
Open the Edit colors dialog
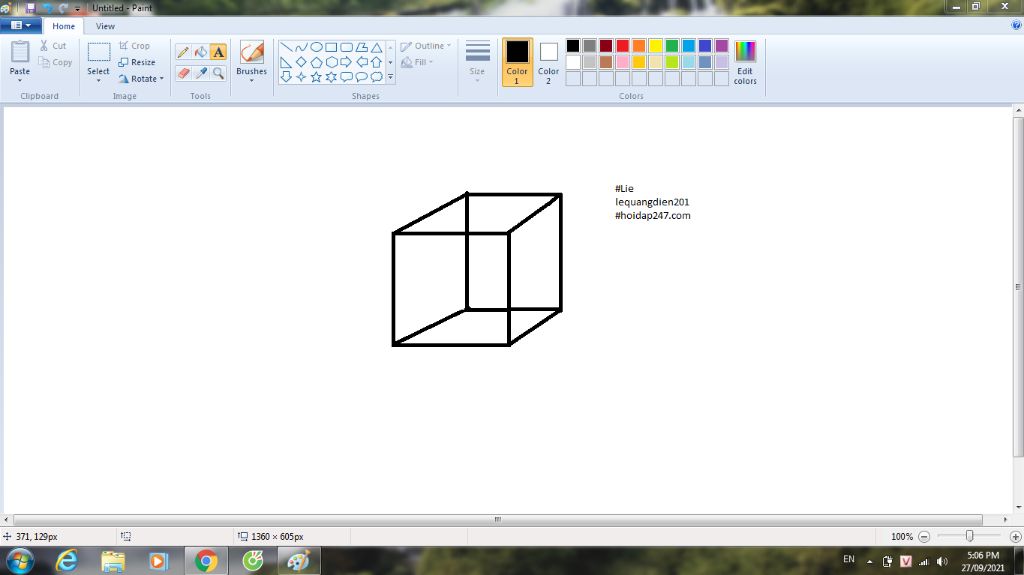tap(745, 62)
